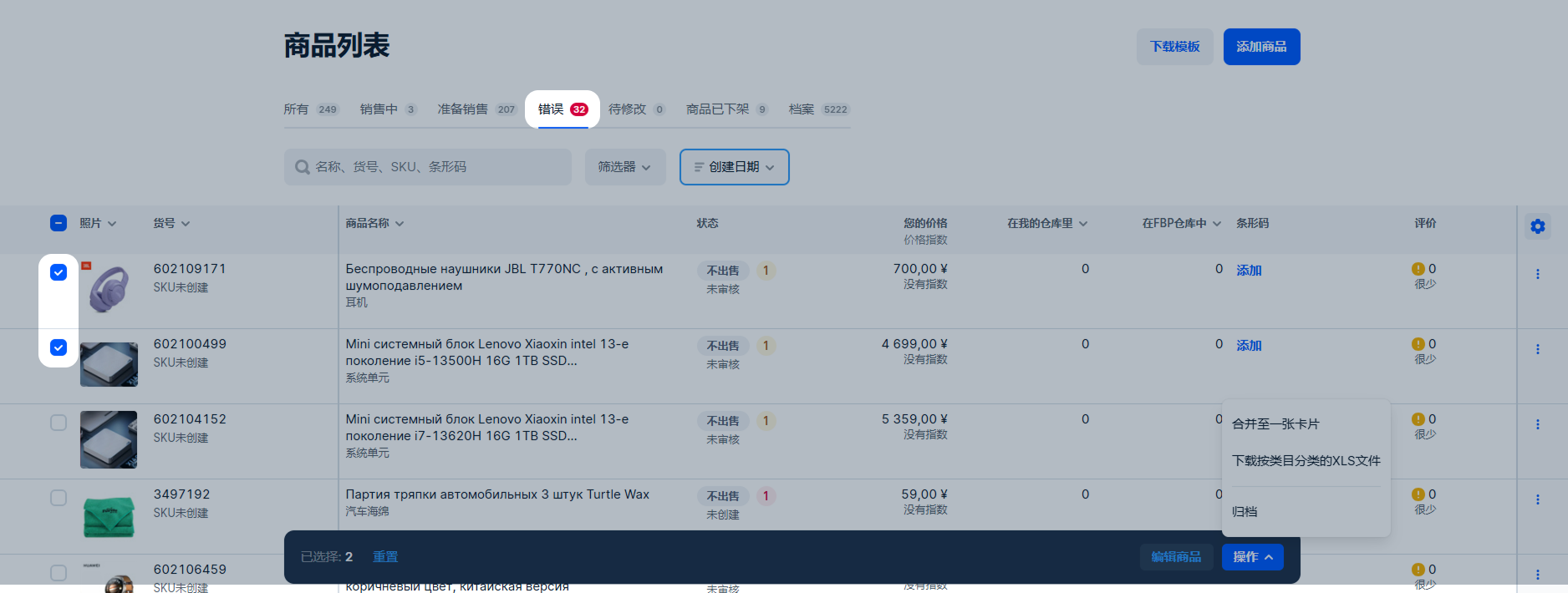Check the 602104152 row checkbox
The image size is (1568, 593).
point(59,423)
